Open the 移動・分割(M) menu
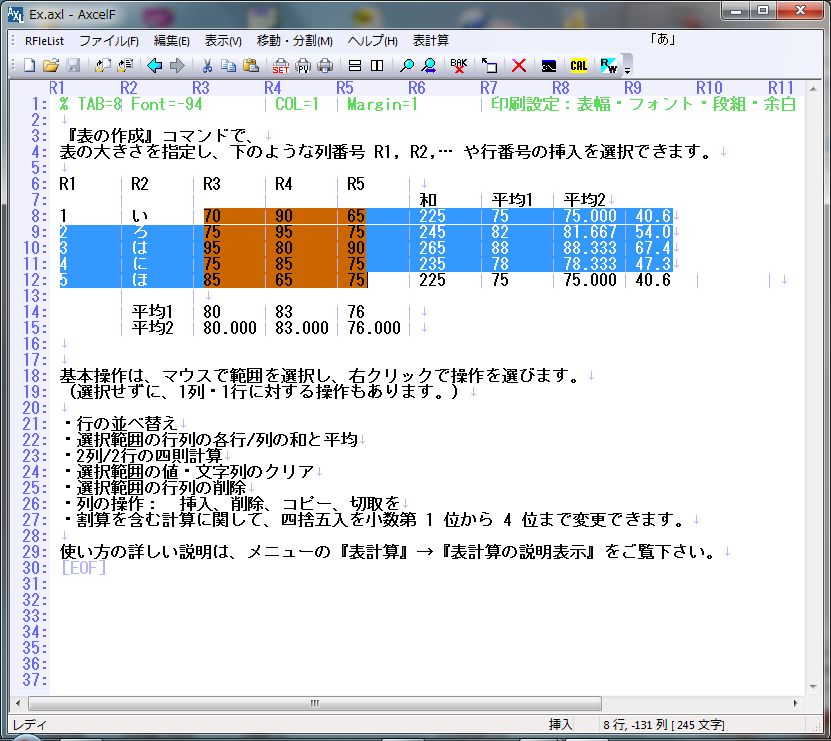The image size is (831, 741). coord(294,41)
